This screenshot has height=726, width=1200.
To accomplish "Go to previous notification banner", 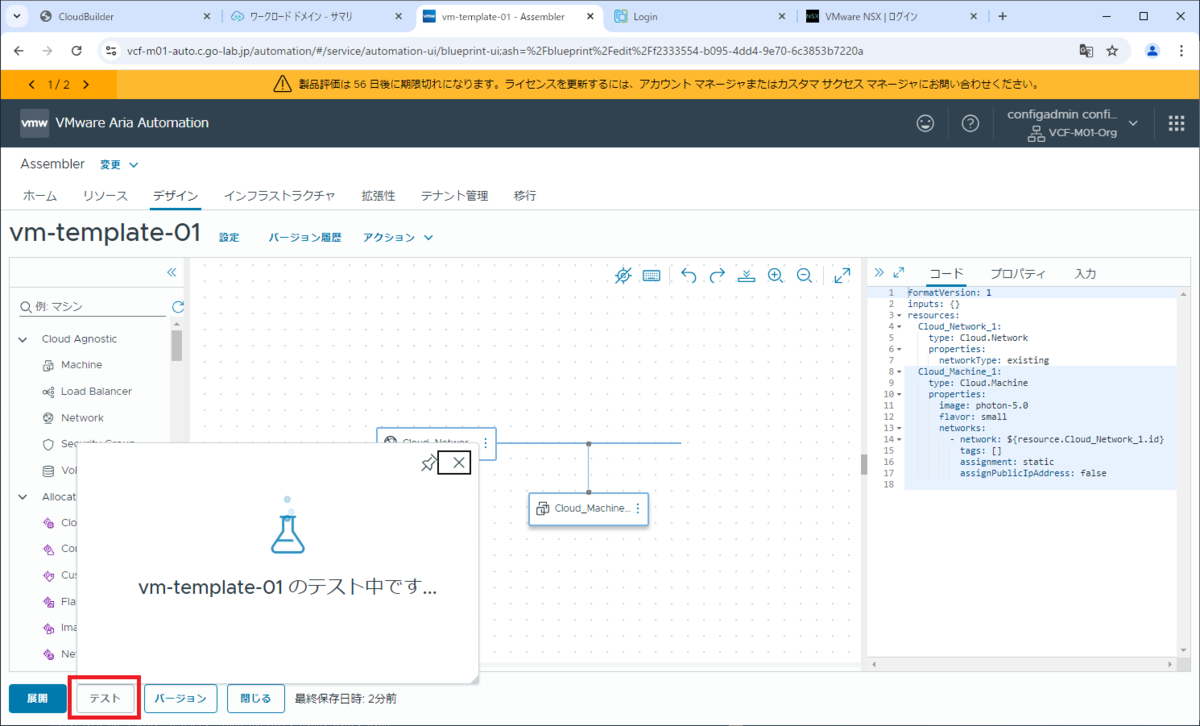I will tap(32, 85).
